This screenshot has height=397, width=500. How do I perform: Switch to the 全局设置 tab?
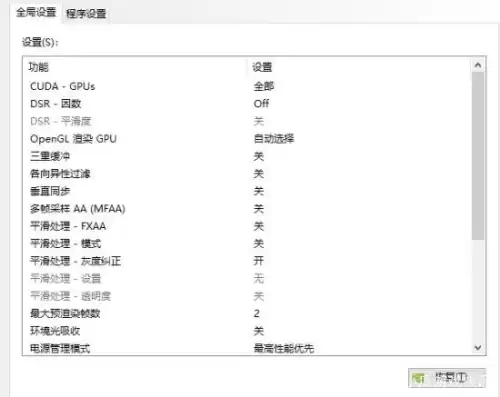click(x=36, y=13)
